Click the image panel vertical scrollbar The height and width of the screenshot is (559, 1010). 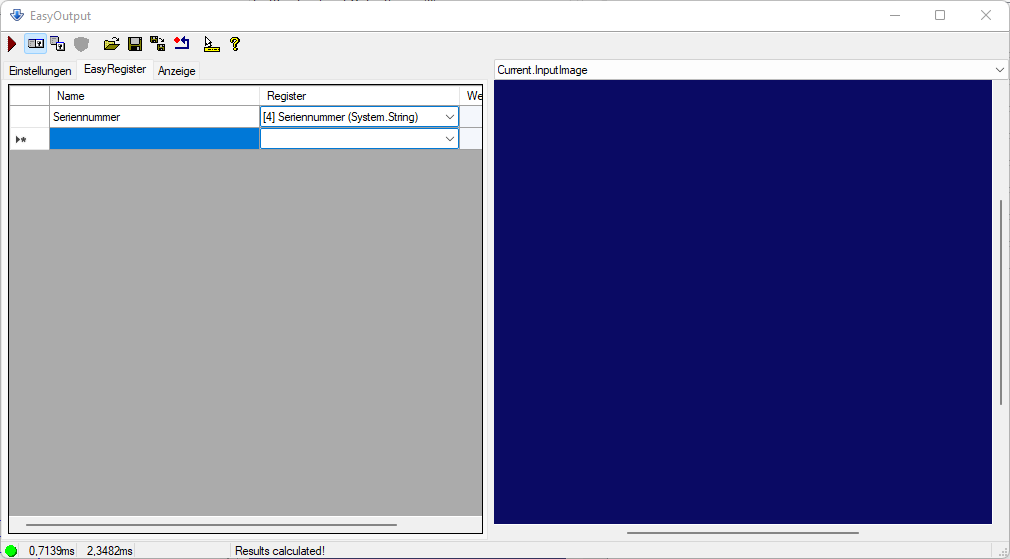1001,302
